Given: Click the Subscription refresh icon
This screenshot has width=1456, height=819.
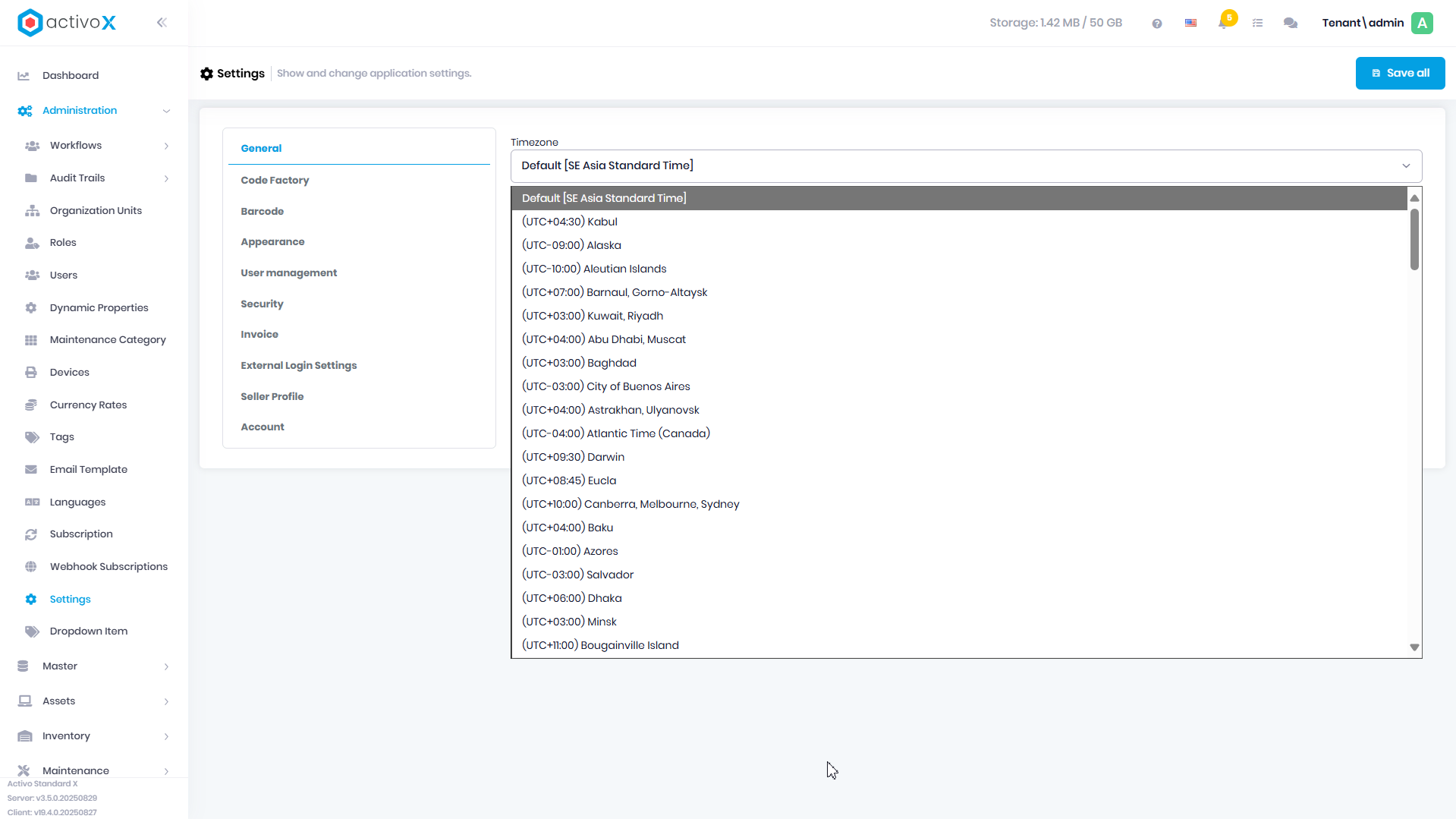Looking at the screenshot, I should point(31,534).
